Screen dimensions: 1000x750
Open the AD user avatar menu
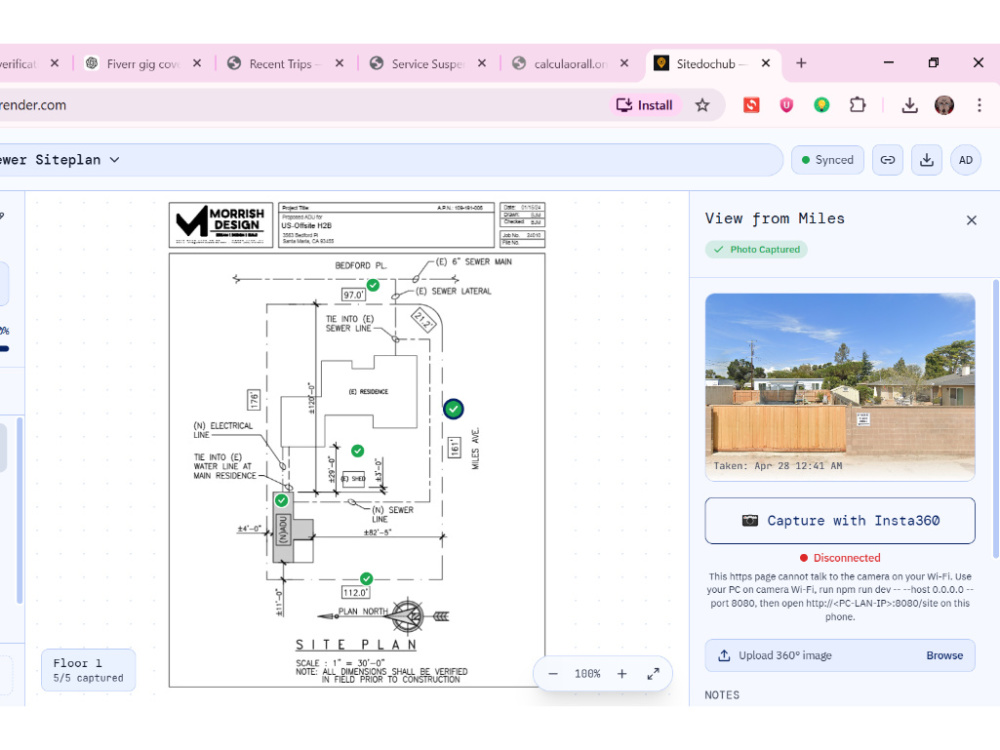[966, 160]
